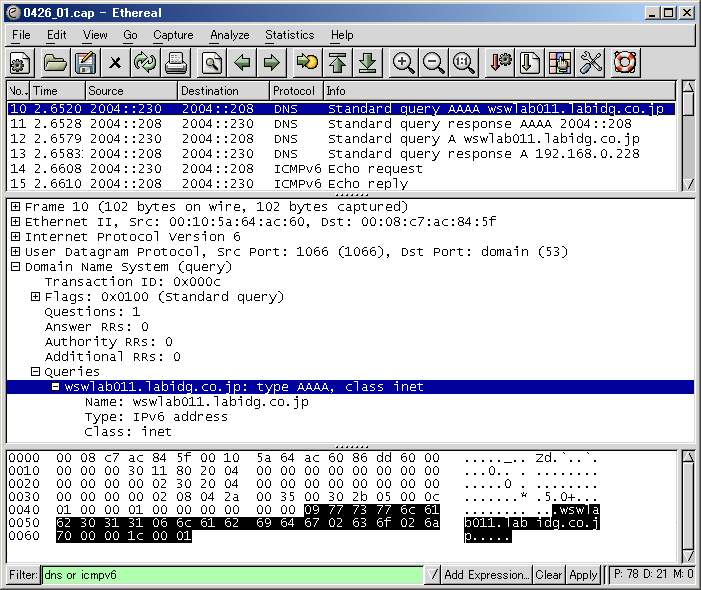Click the Add Expression button
Screen dimensions: 701x590
[486, 575]
